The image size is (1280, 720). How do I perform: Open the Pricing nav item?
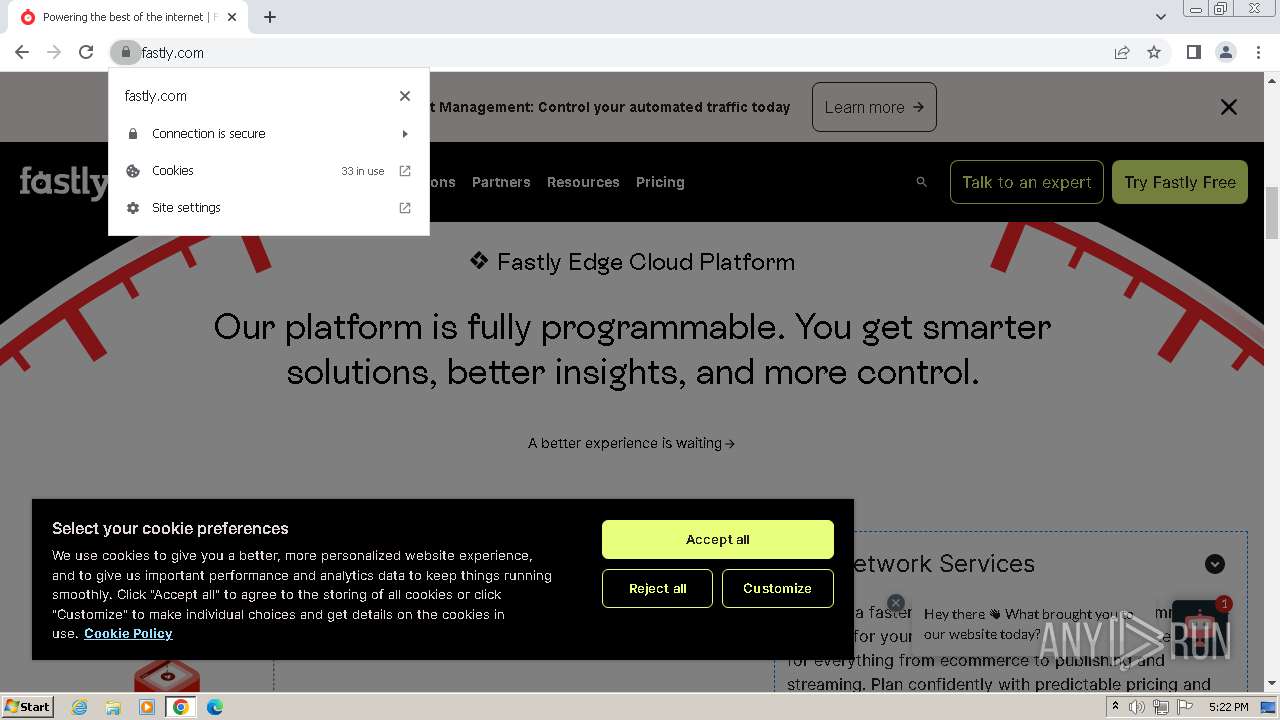tap(660, 182)
